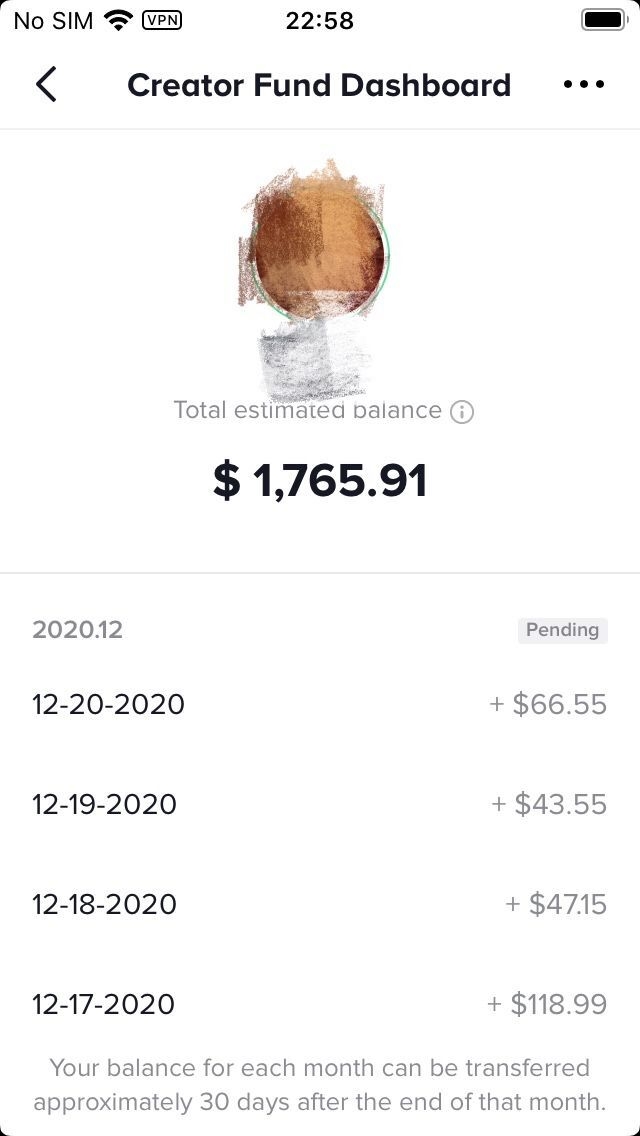640x1136 pixels.
Task: Tap the + $118.99 amount
Action: pyautogui.click(x=547, y=1004)
